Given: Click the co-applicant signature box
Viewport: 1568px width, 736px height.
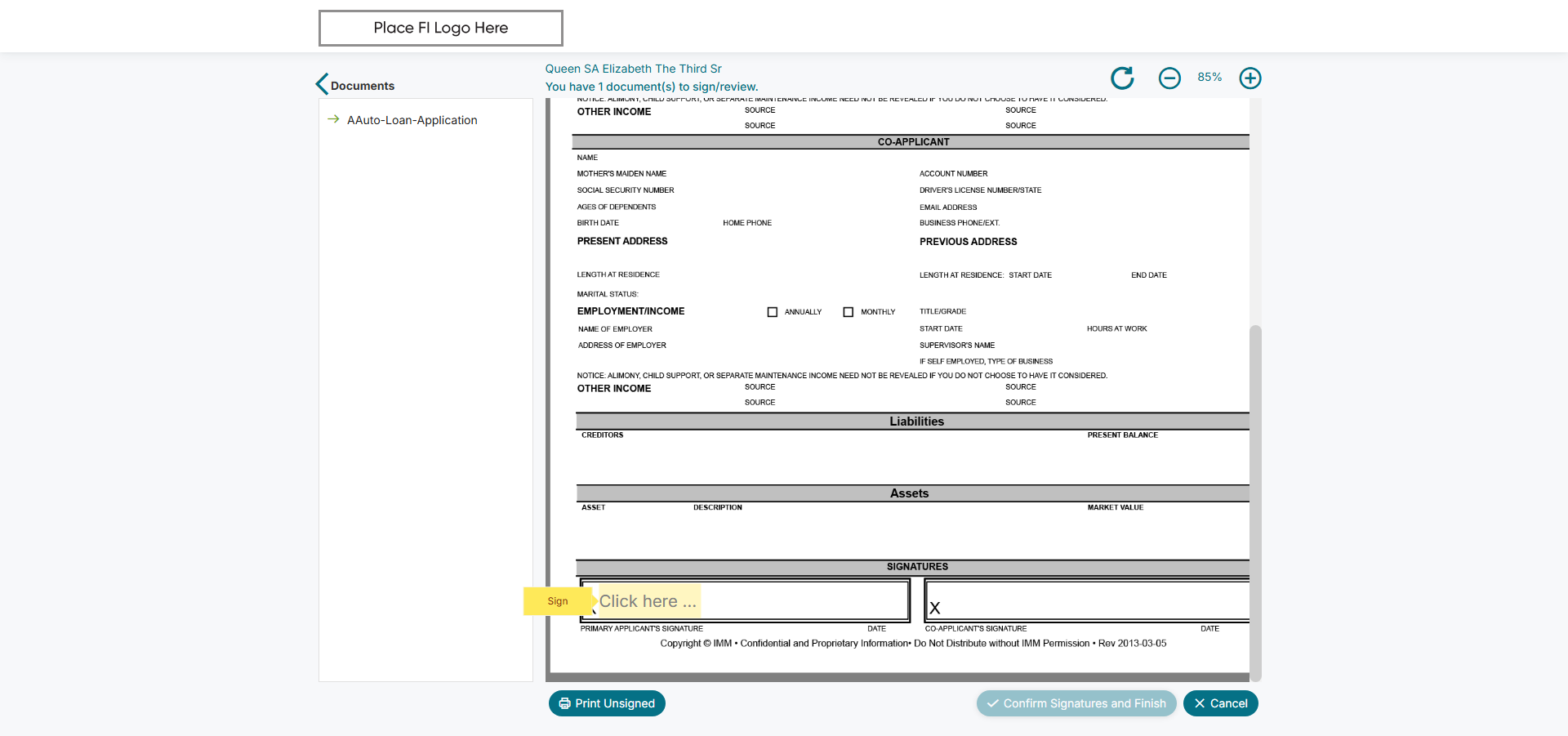Looking at the screenshot, I should 1087,600.
